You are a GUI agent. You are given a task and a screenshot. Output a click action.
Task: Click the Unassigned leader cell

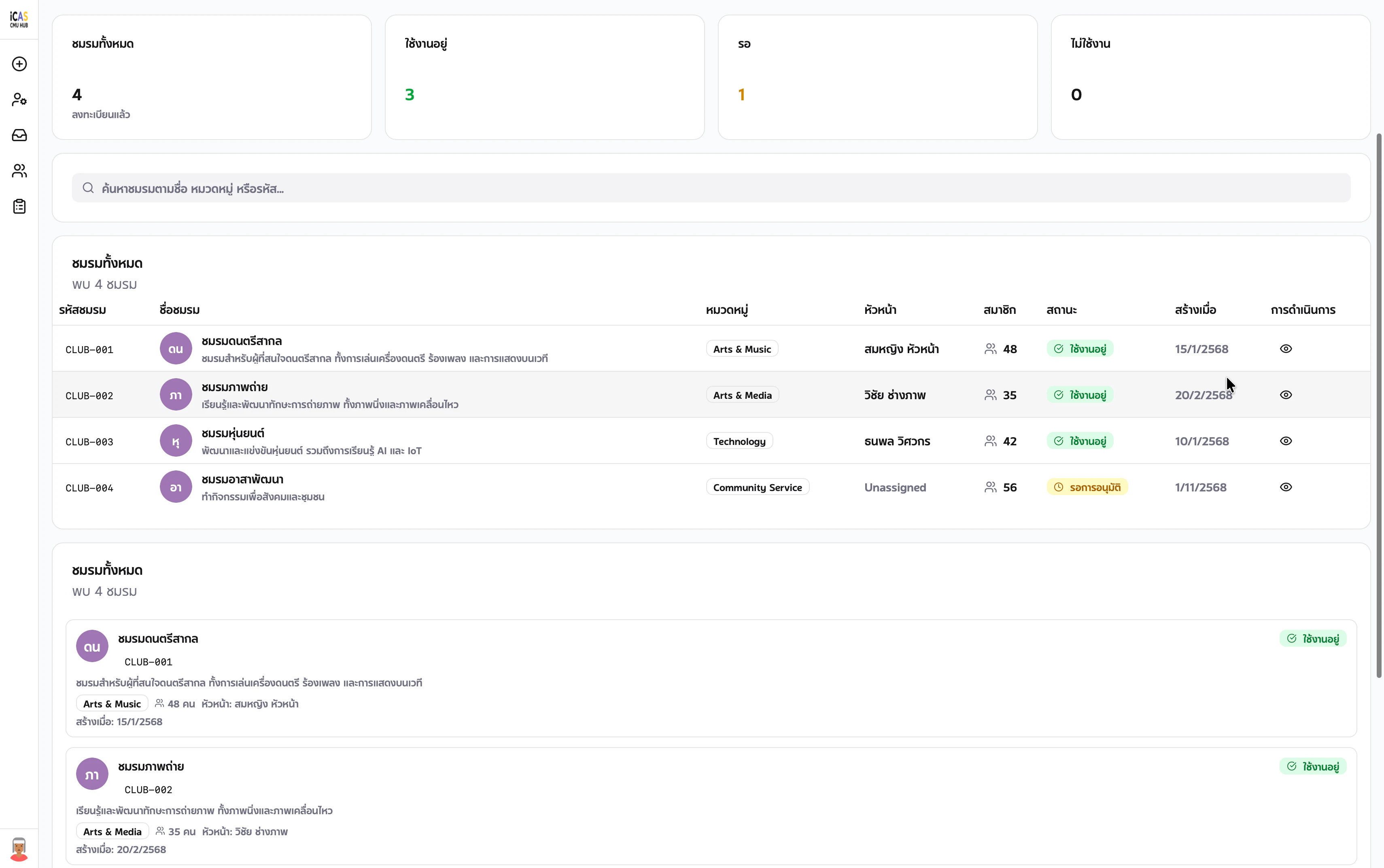click(895, 487)
